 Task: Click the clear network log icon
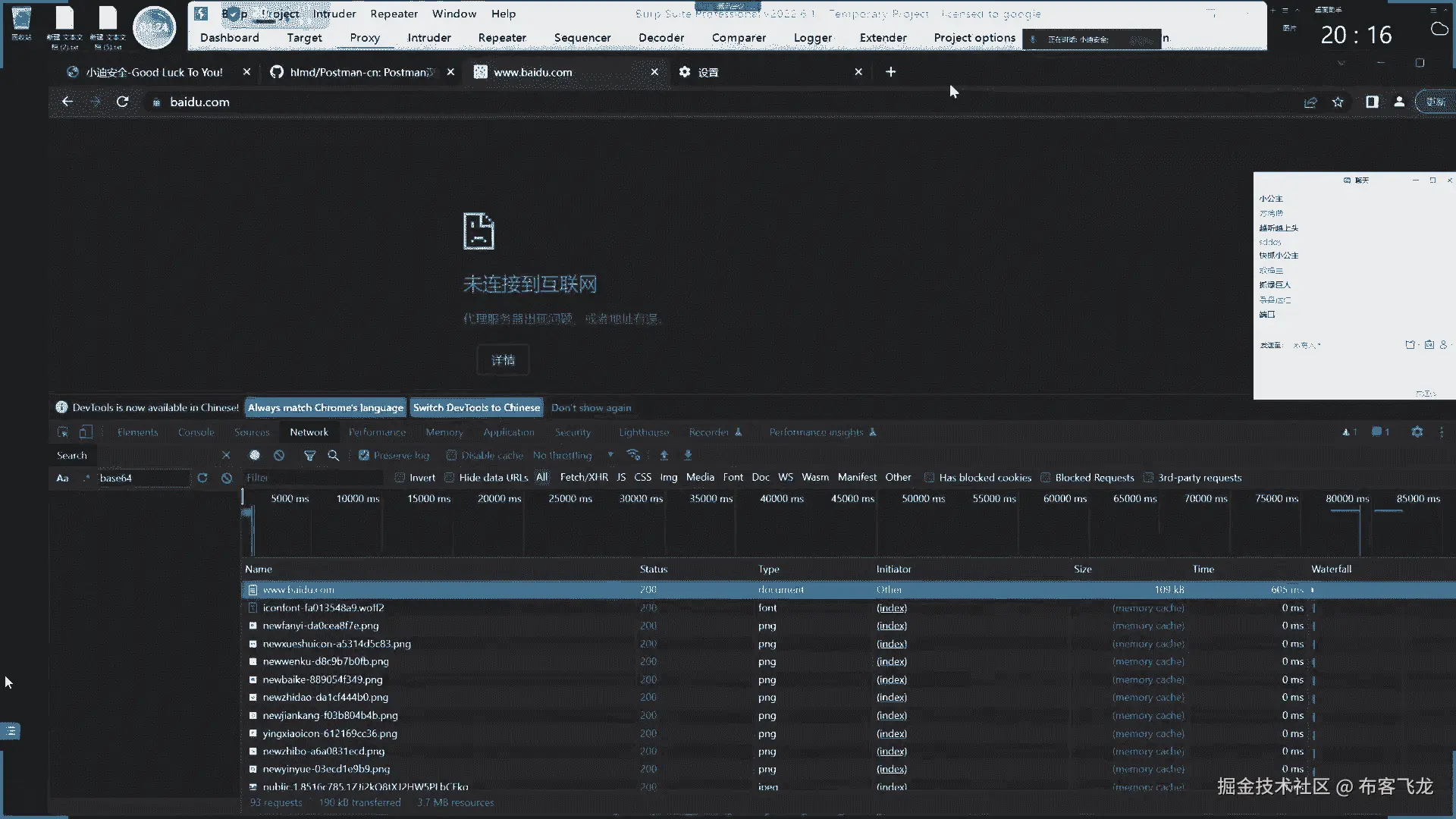279,455
